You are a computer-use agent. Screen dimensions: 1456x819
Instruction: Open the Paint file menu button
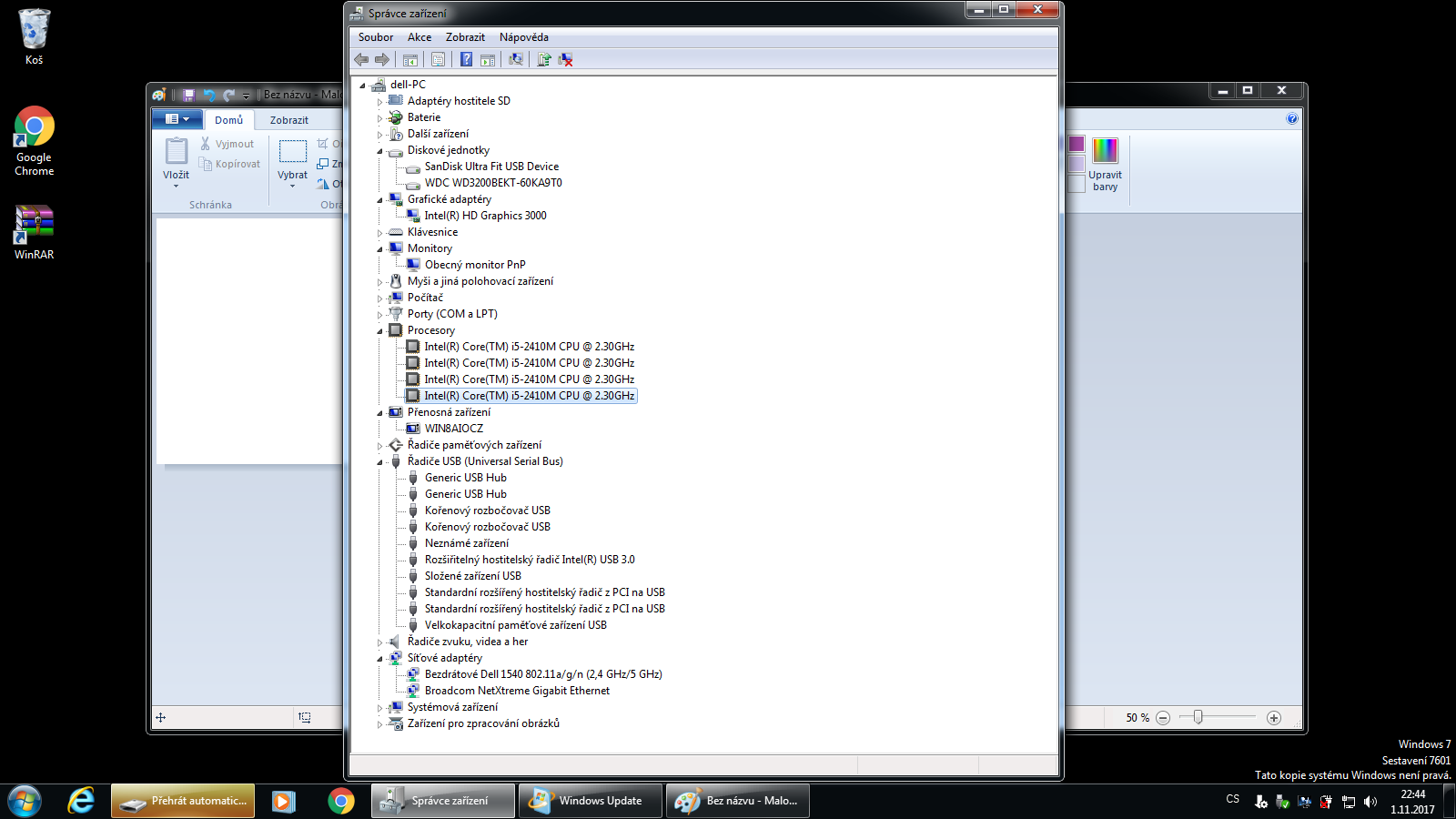point(177,119)
